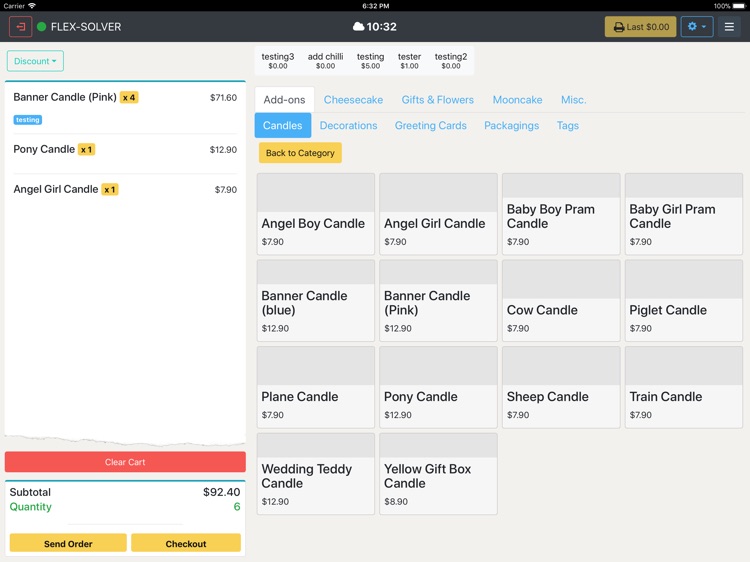The height and width of the screenshot is (562, 750).
Task: Add Plane Candle to cart
Action: (x=316, y=387)
